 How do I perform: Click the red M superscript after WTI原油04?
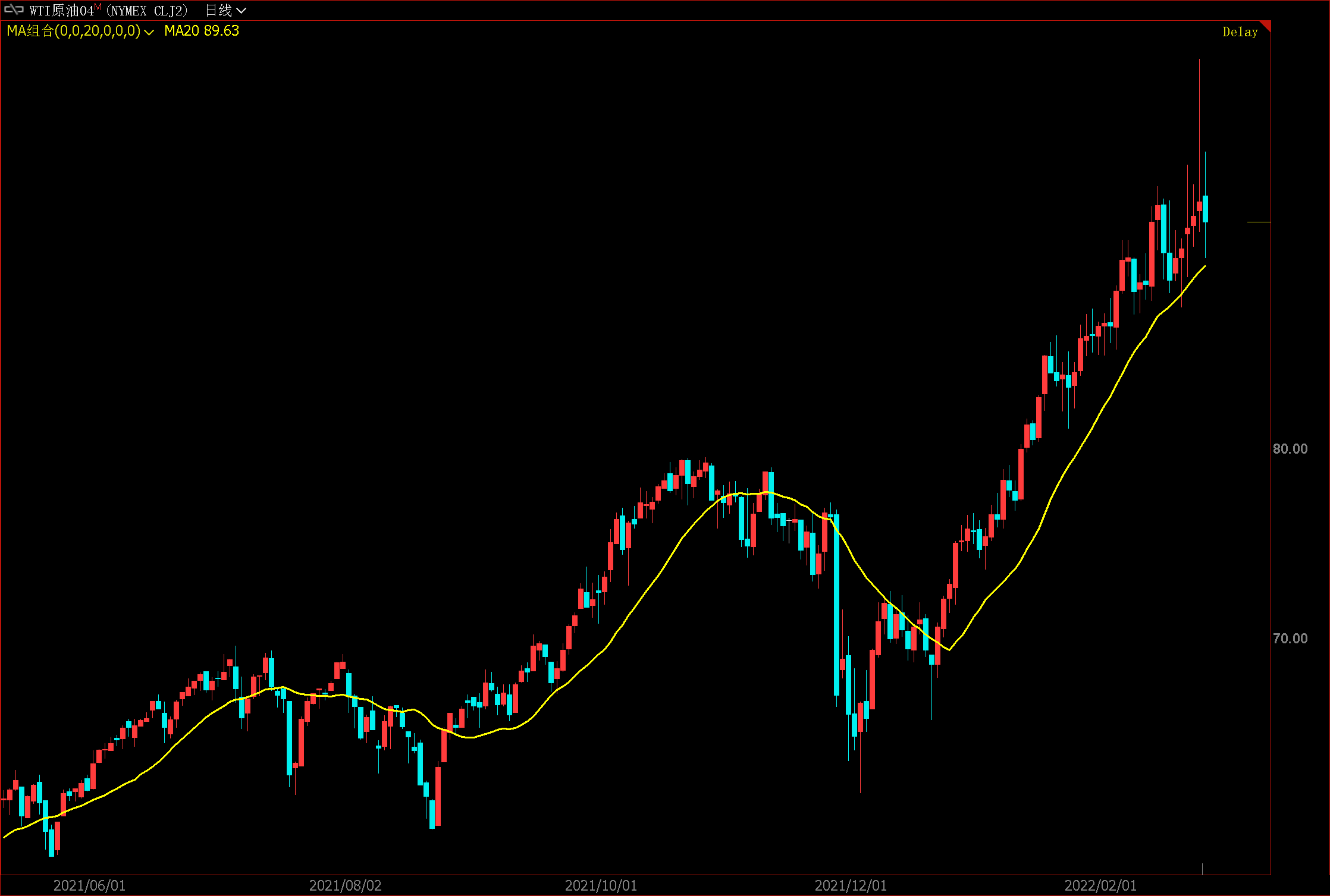click(98, 7)
